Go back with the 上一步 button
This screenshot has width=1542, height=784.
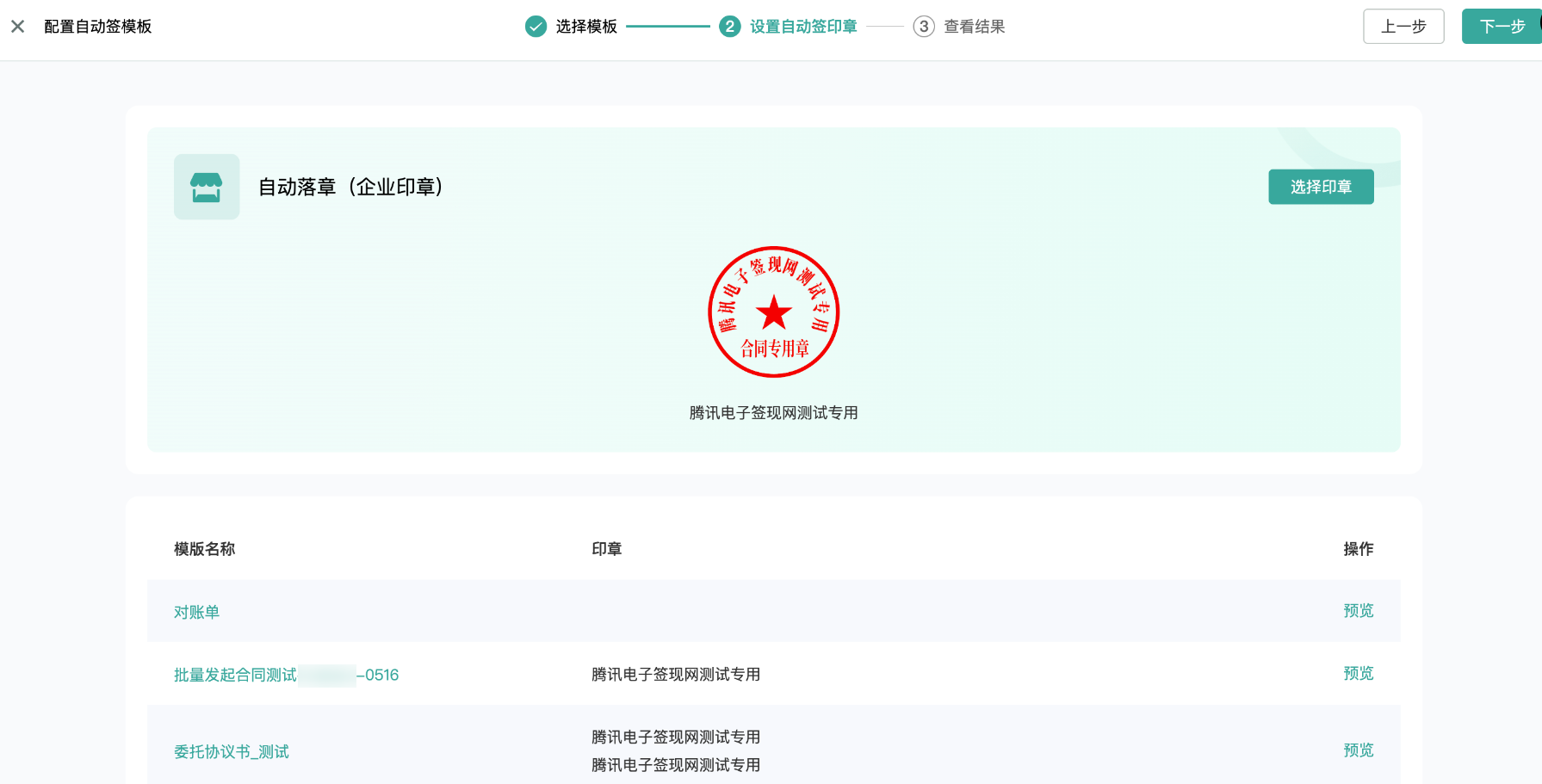coord(1403,27)
